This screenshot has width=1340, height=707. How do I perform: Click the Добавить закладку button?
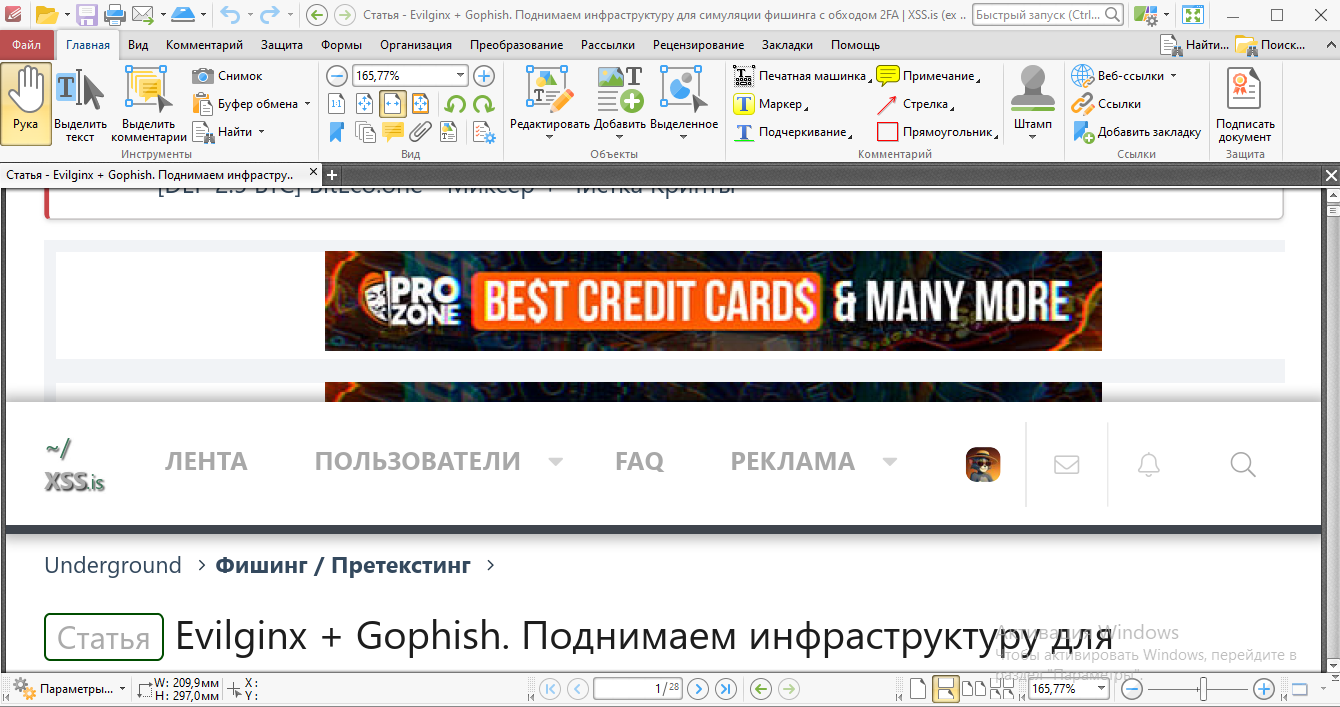1137,132
